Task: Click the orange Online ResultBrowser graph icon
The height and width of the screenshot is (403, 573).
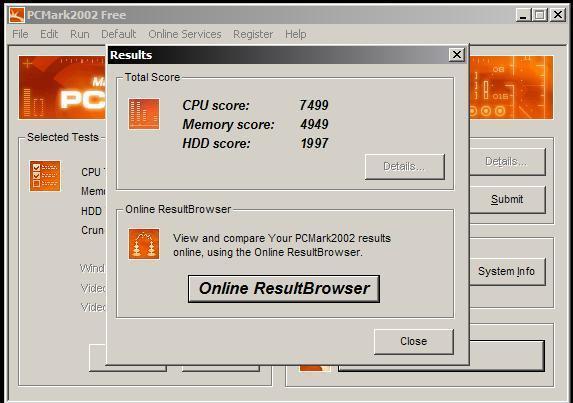Action: click(x=144, y=244)
